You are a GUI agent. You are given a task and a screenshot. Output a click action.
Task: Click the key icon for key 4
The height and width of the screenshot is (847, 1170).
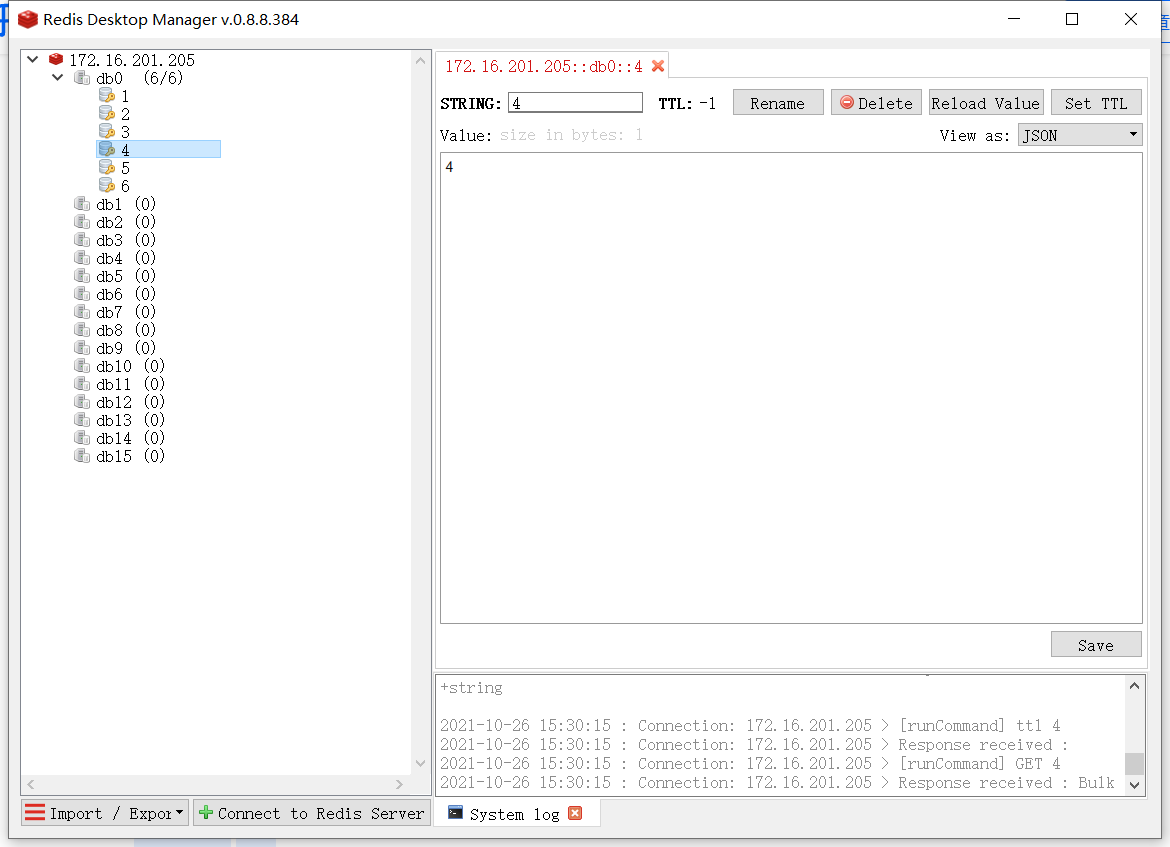tap(107, 149)
